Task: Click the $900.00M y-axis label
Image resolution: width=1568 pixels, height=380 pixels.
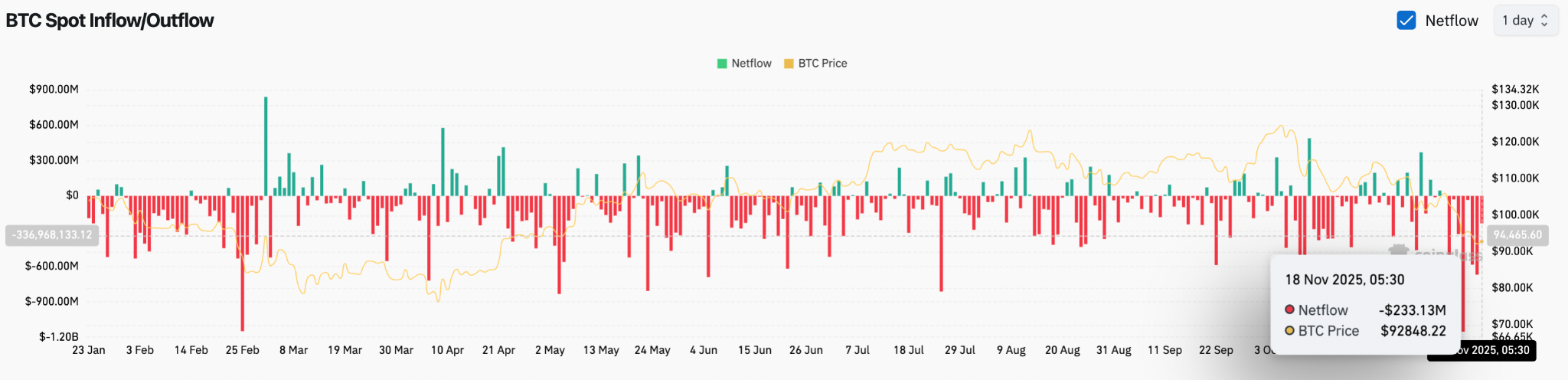Action: (x=54, y=90)
